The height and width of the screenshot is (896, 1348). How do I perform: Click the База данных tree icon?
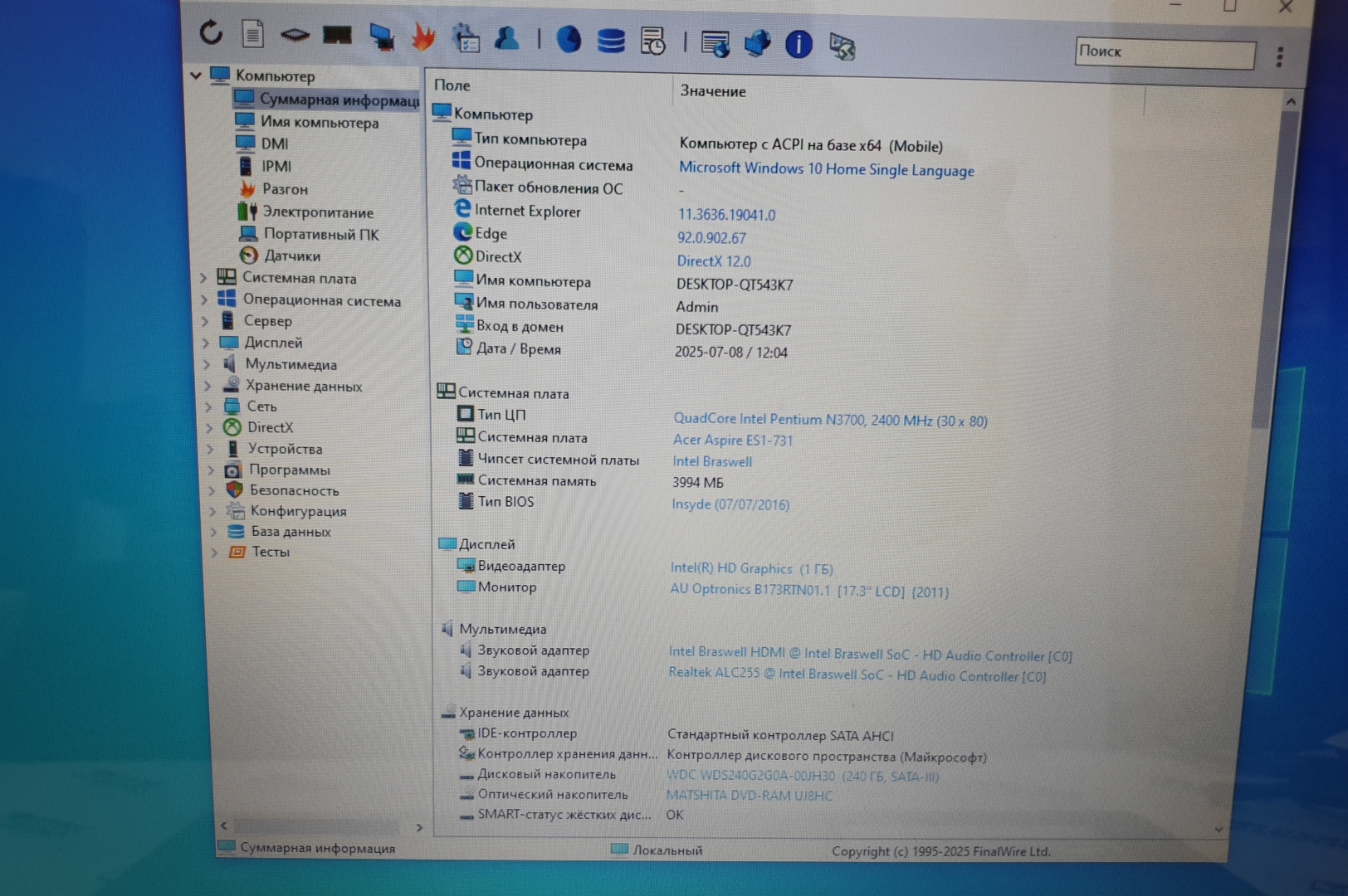[236, 531]
